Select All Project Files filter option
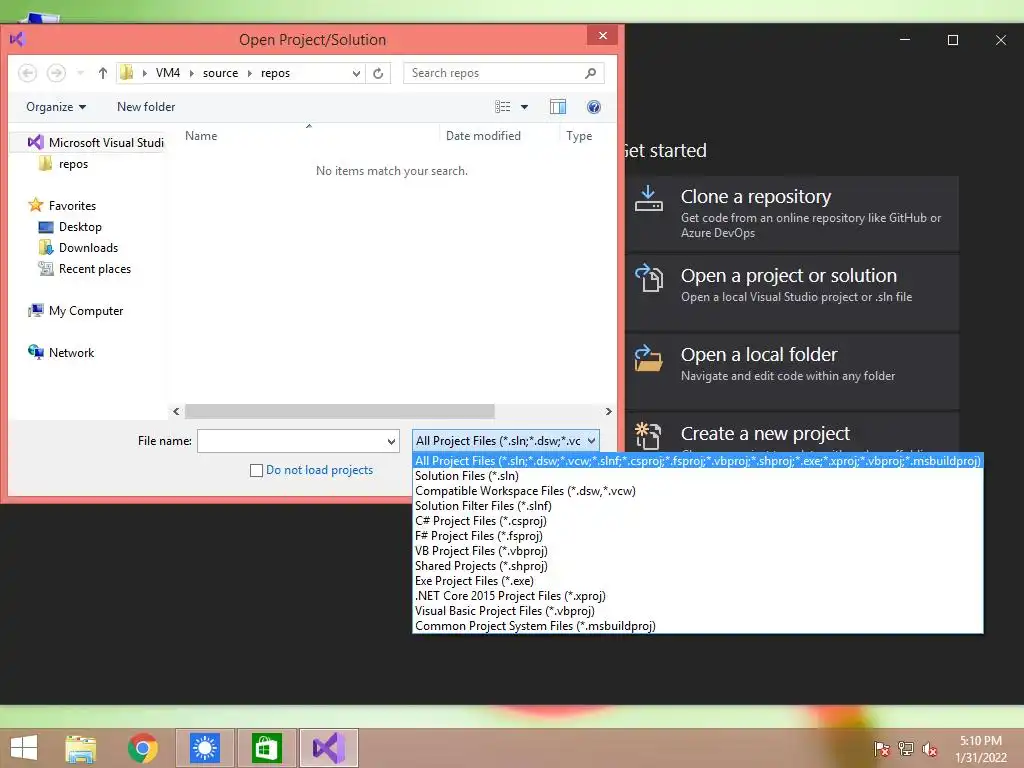 [x=697, y=461]
